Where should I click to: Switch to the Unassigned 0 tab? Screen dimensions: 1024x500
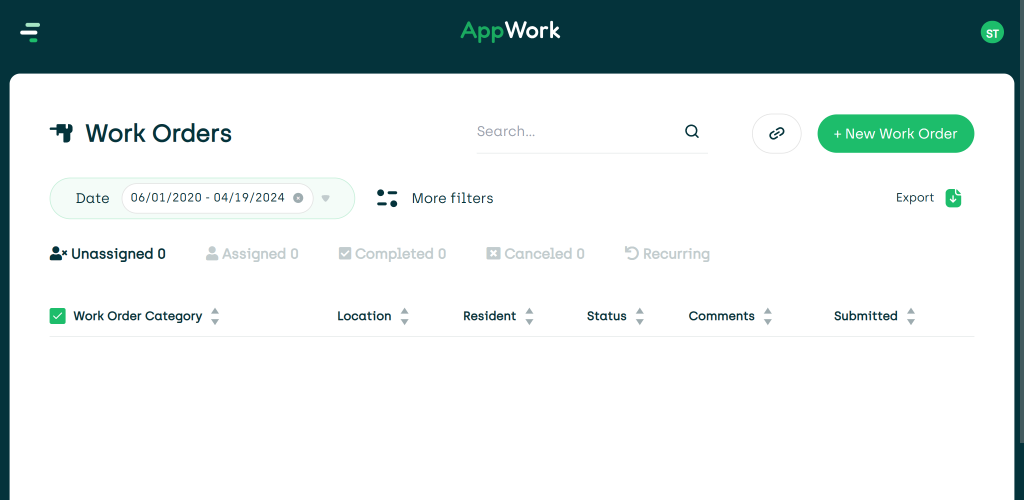[108, 254]
